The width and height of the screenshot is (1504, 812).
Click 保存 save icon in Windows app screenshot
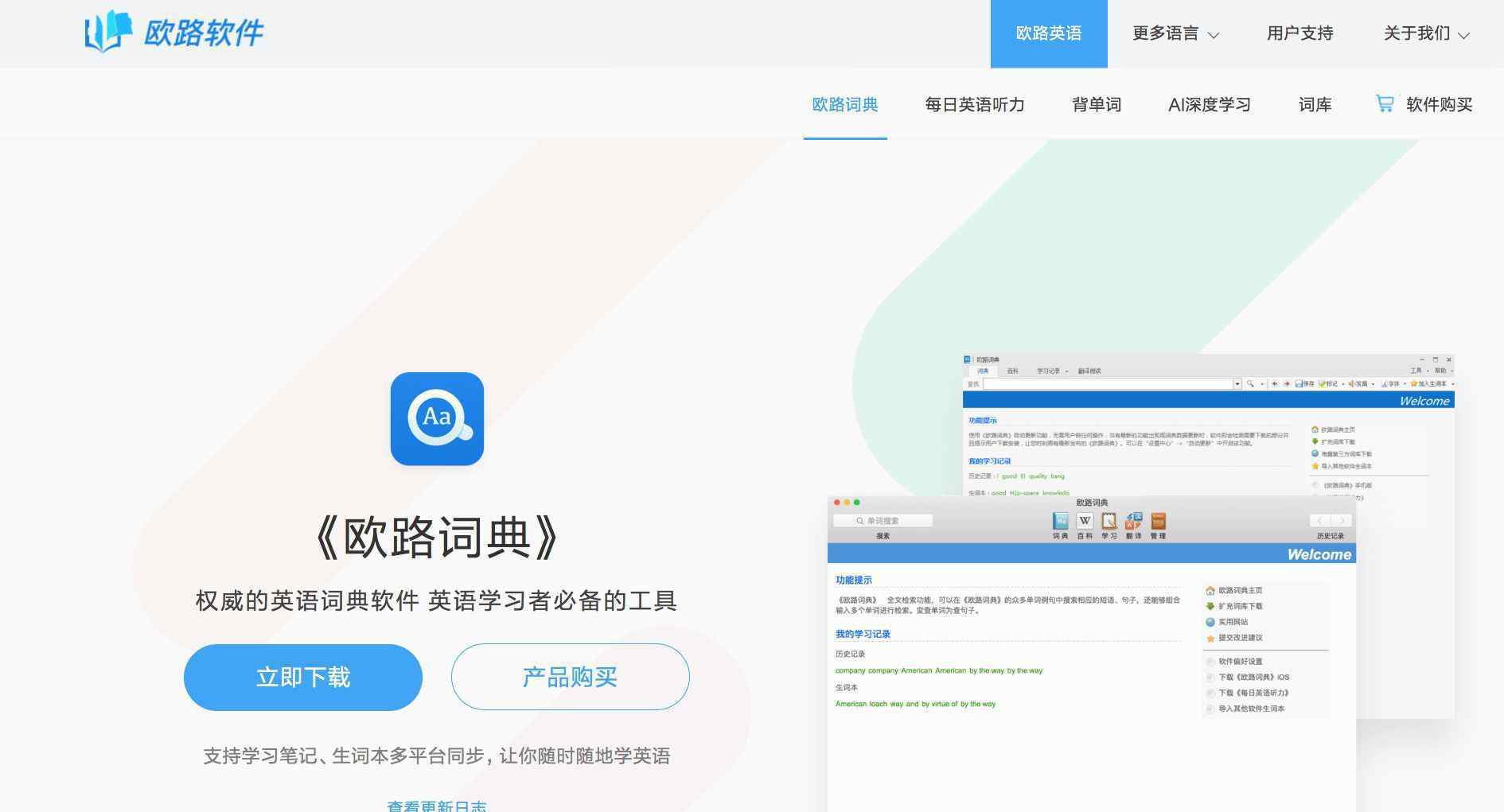click(x=1304, y=384)
